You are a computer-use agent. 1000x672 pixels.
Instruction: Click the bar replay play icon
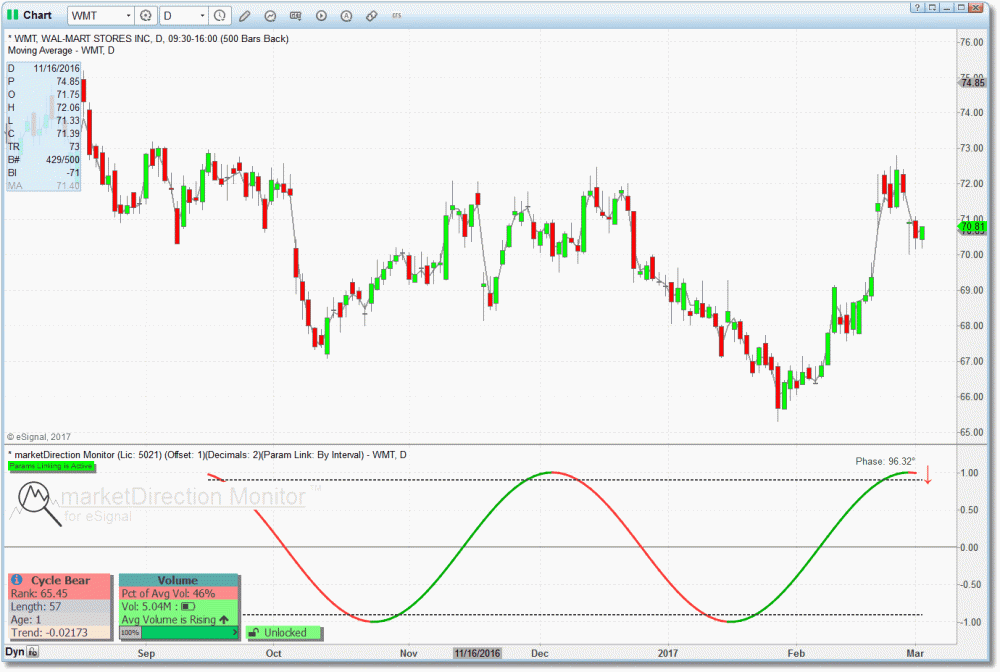[321, 16]
